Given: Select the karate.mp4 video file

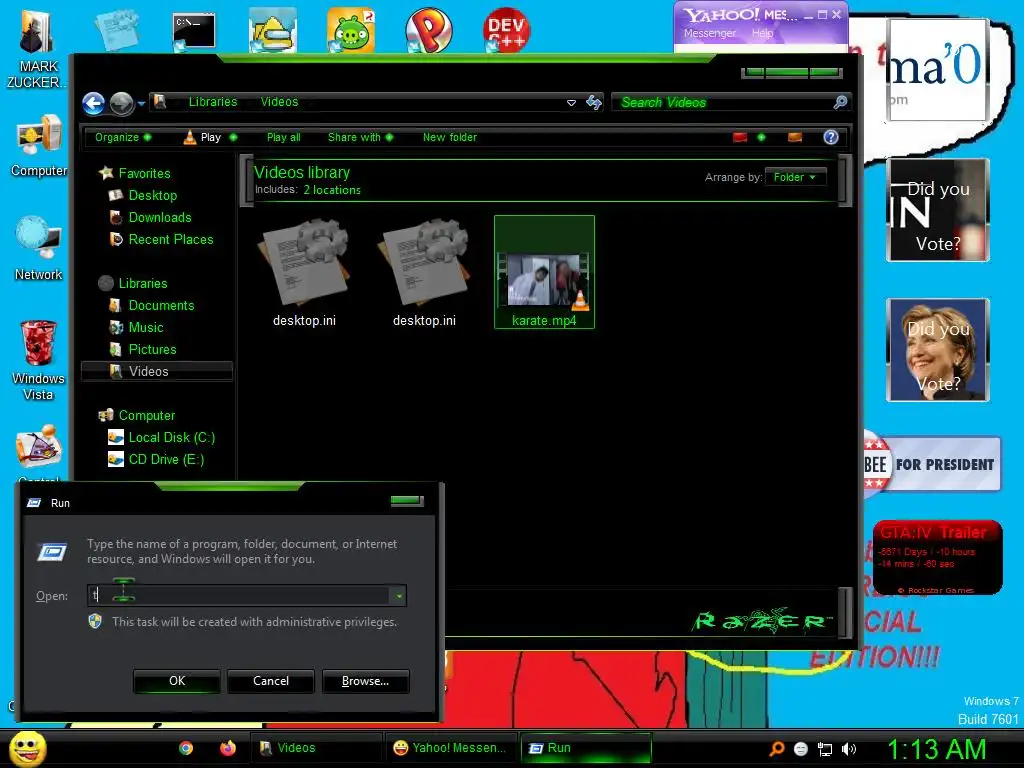Looking at the screenshot, I should click(x=544, y=272).
